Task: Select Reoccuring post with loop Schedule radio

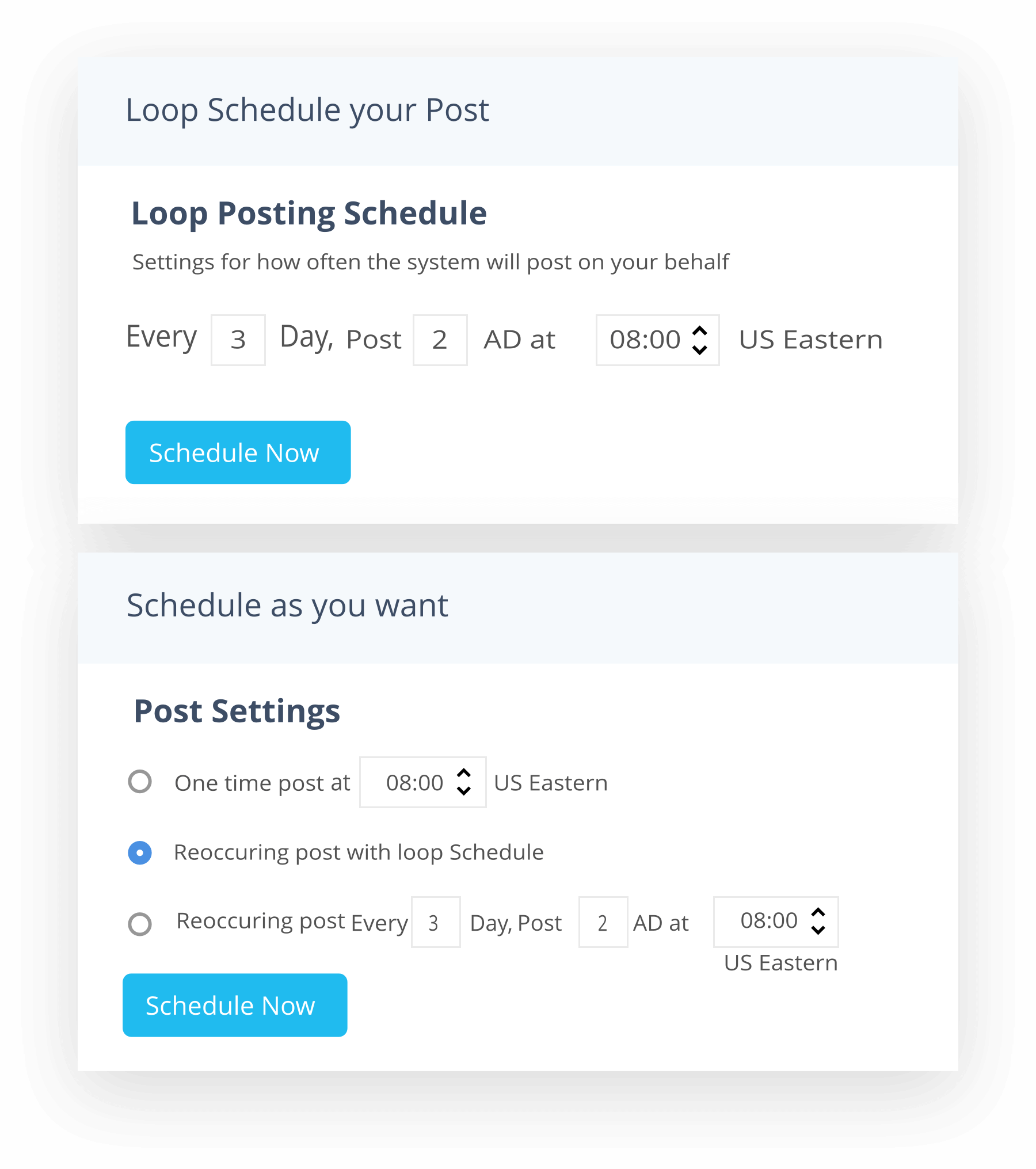Action: [140, 852]
